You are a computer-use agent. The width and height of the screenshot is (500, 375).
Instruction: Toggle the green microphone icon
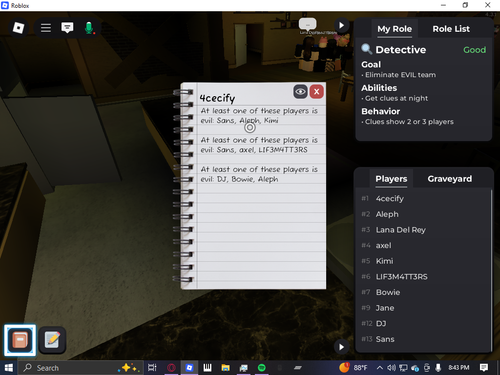coord(89,28)
